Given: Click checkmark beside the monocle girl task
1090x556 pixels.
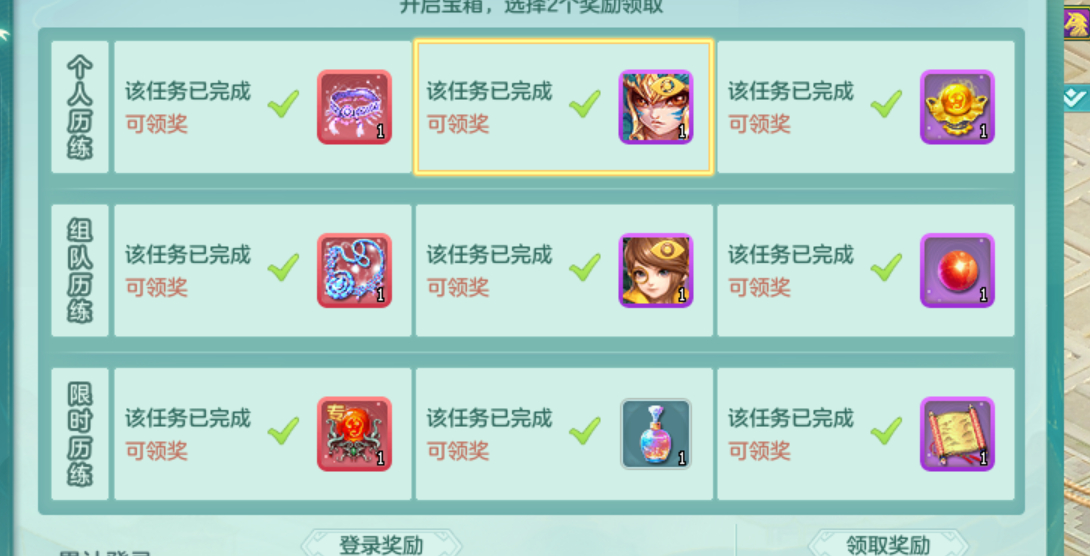Looking at the screenshot, I should 585,267.
